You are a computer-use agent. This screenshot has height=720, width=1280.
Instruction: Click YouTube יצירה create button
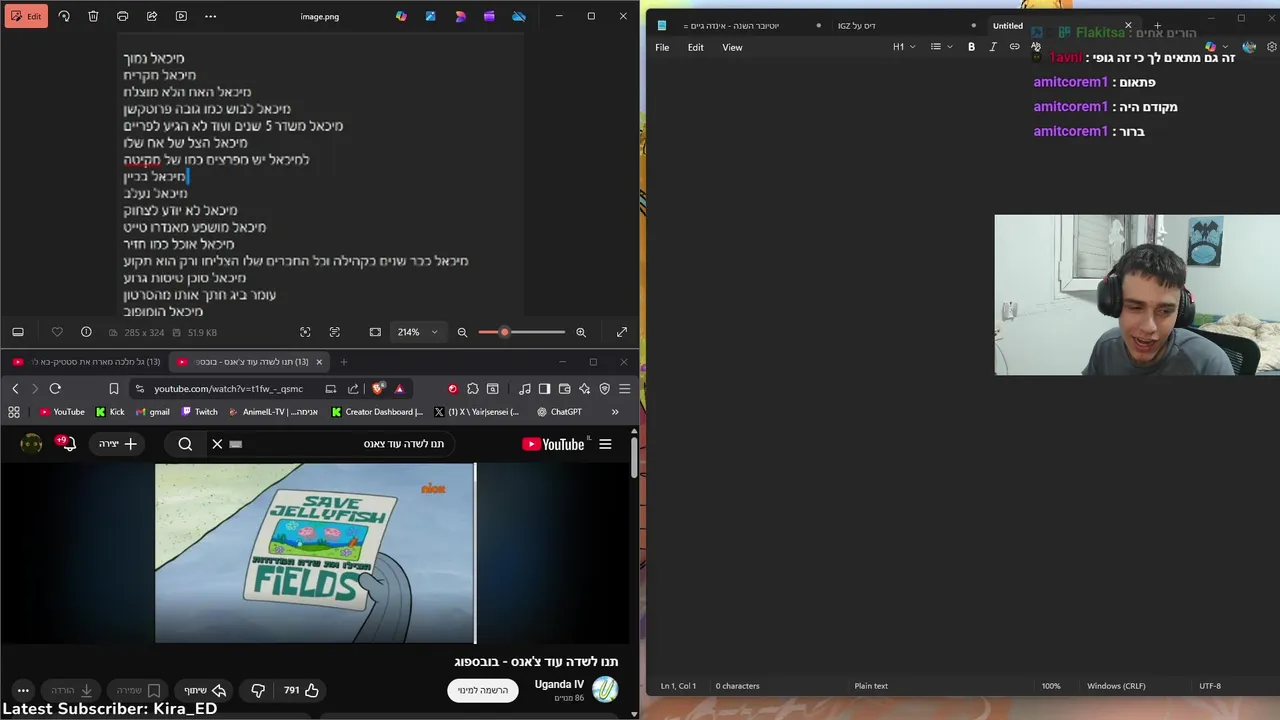[118, 444]
